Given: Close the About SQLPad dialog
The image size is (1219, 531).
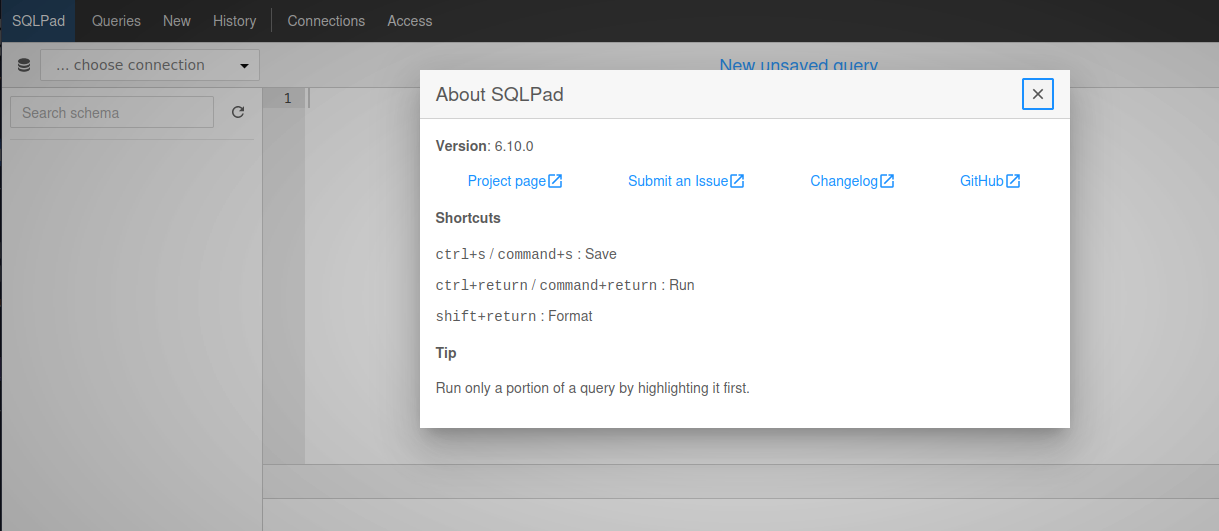Looking at the screenshot, I should [1038, 94].
